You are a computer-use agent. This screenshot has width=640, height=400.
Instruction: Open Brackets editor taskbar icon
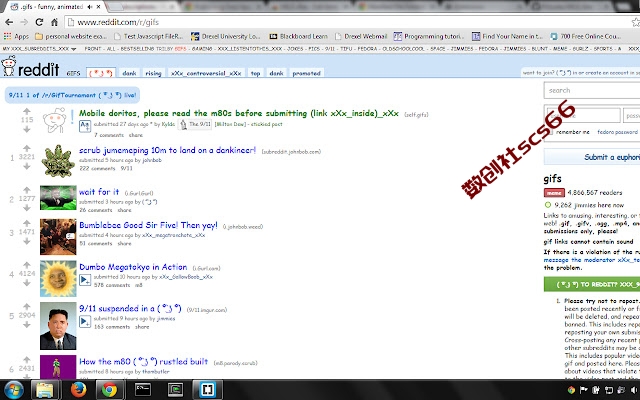pos(207,390)
